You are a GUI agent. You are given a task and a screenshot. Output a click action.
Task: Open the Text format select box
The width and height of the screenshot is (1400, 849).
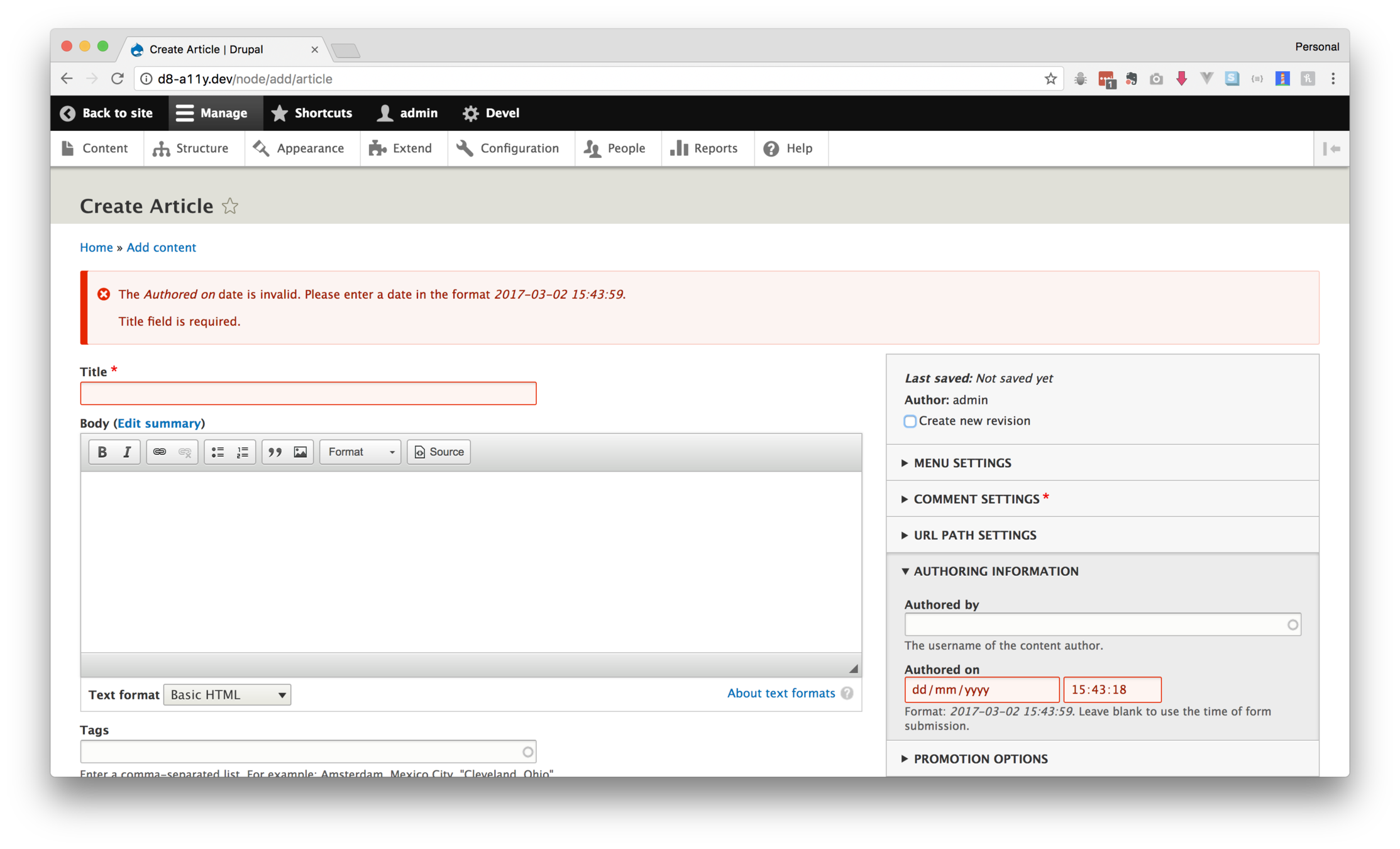227,694
